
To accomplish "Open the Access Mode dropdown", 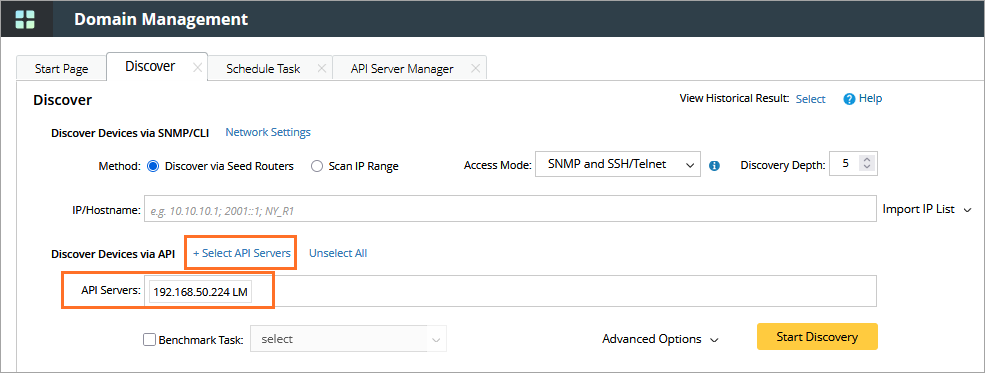I will click(x=618, y=165).
